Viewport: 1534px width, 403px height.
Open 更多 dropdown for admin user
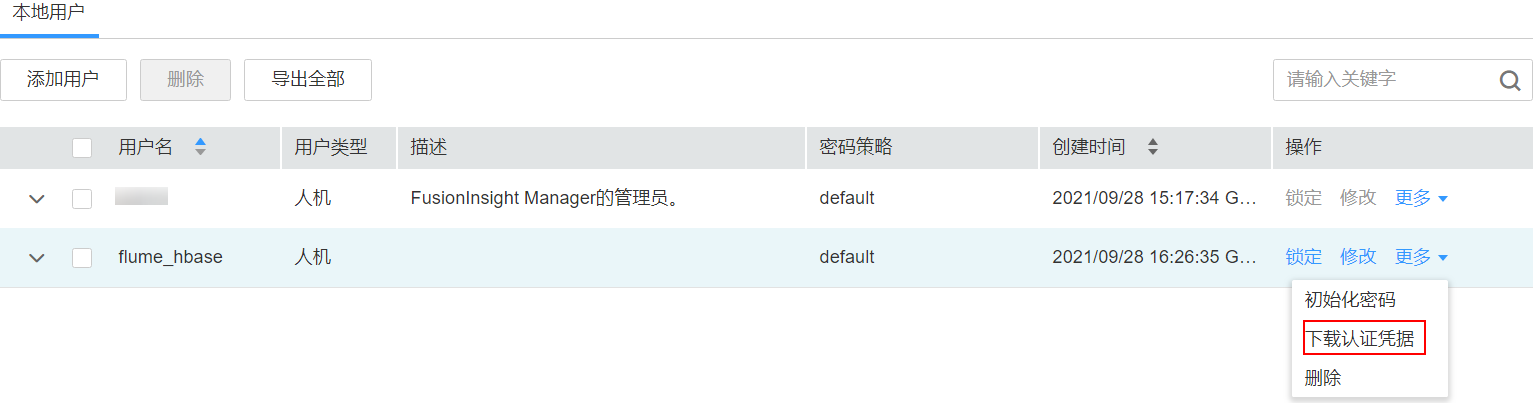(x=1421, y=198)
